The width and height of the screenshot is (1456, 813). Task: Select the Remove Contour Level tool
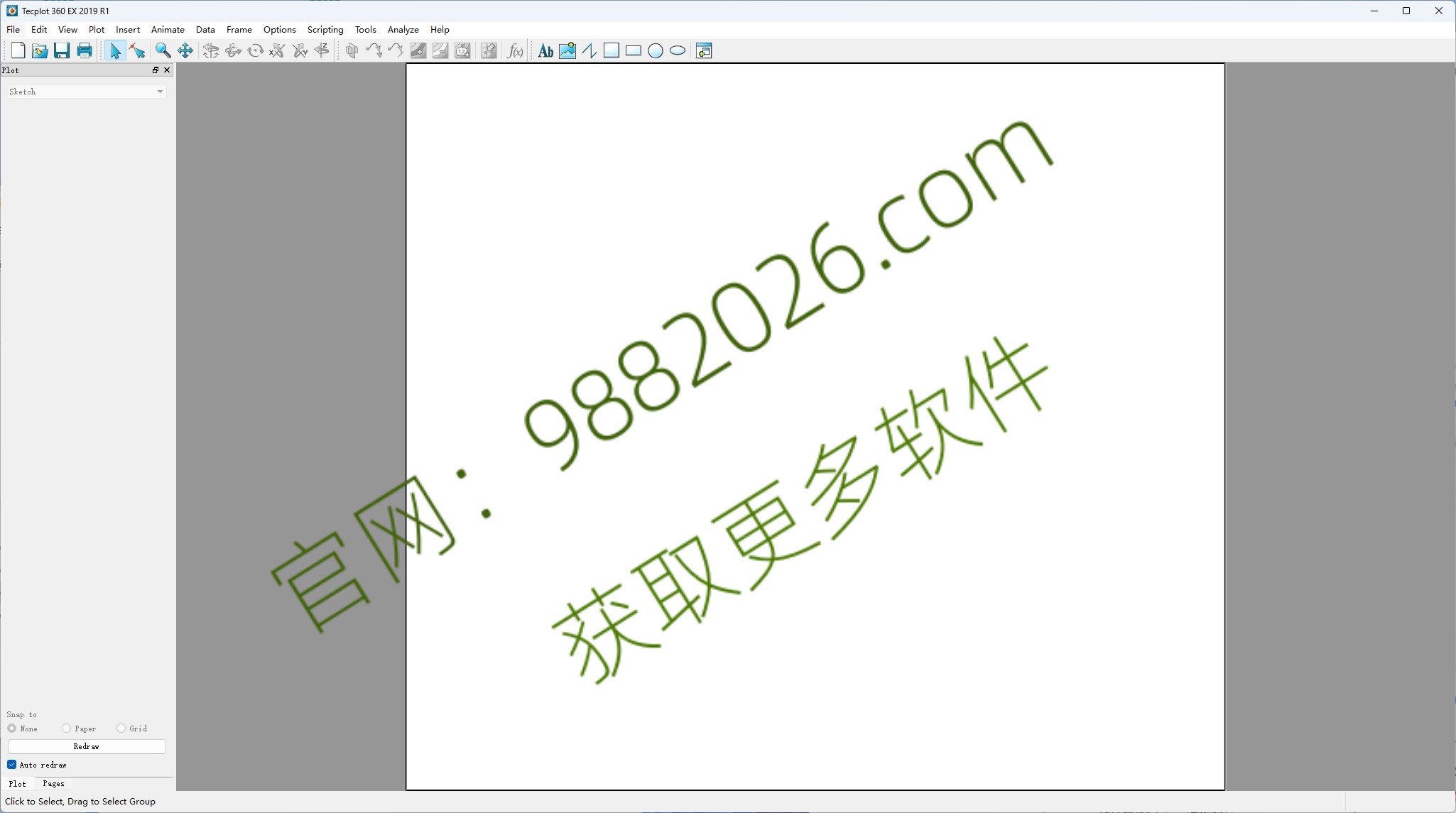click(440, 50)
